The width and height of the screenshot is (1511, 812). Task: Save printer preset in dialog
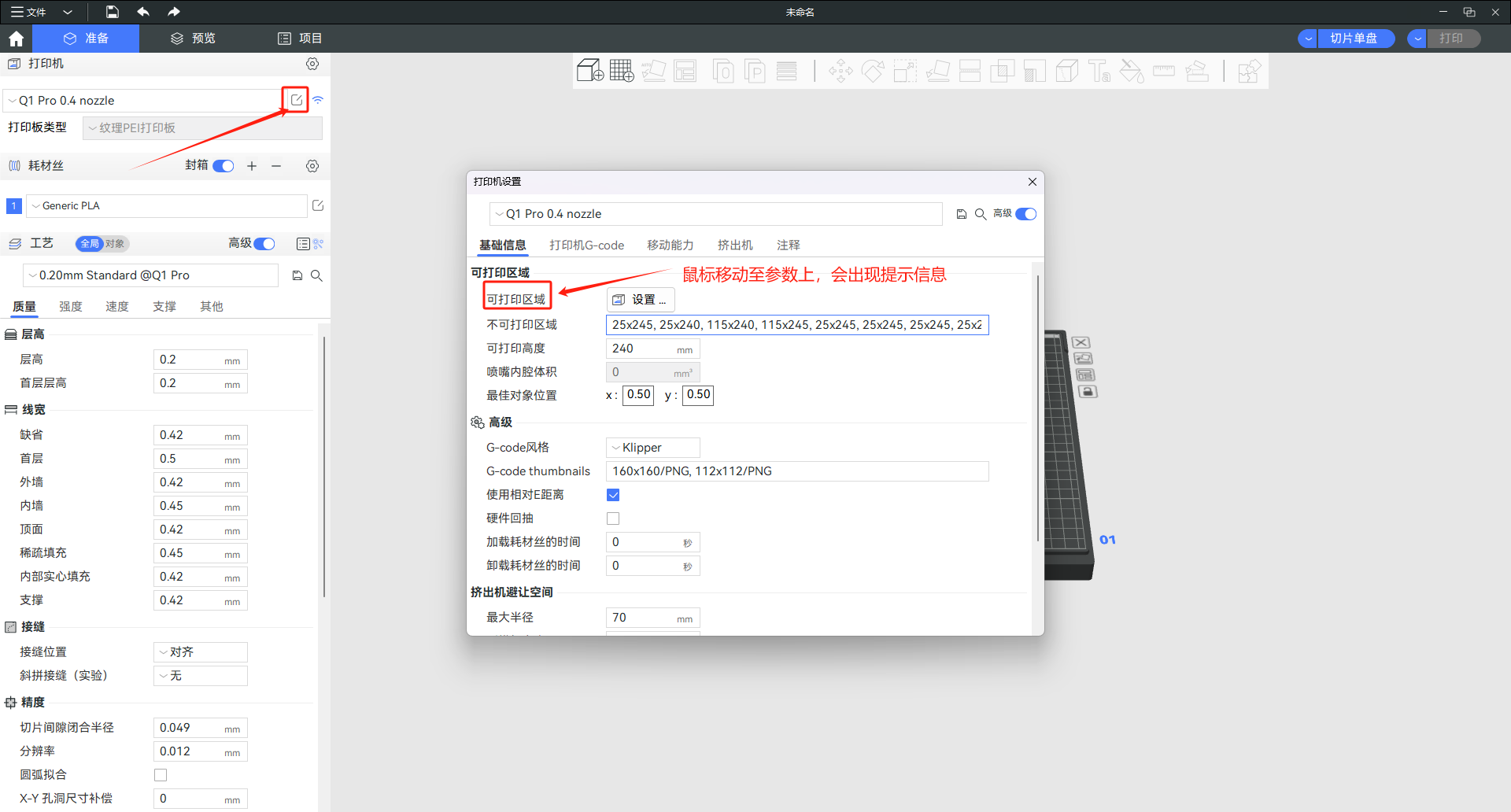tap(961, 214)
